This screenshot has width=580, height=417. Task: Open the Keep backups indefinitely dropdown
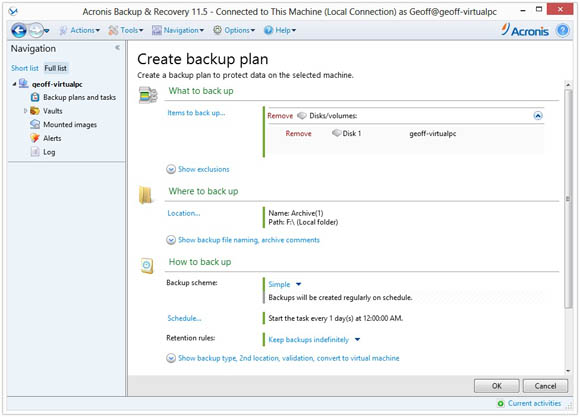[x=314, y=340]
